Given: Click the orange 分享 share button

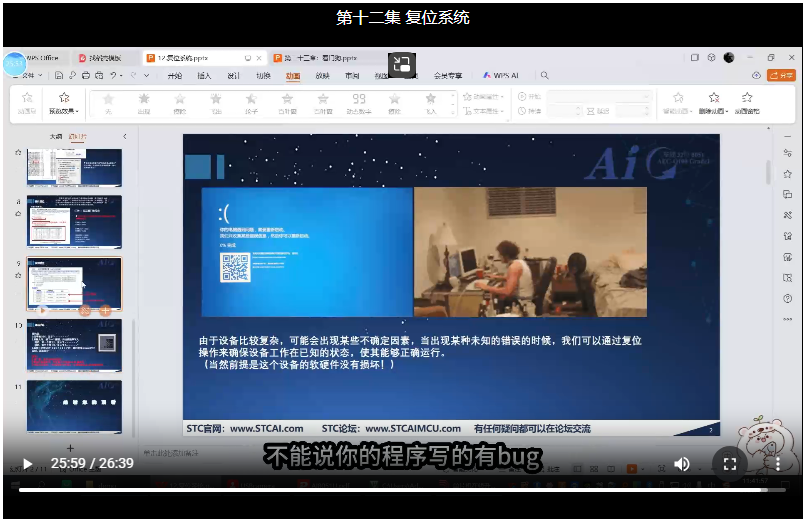Looking at the screenshot, I should (x=781, y=75).
